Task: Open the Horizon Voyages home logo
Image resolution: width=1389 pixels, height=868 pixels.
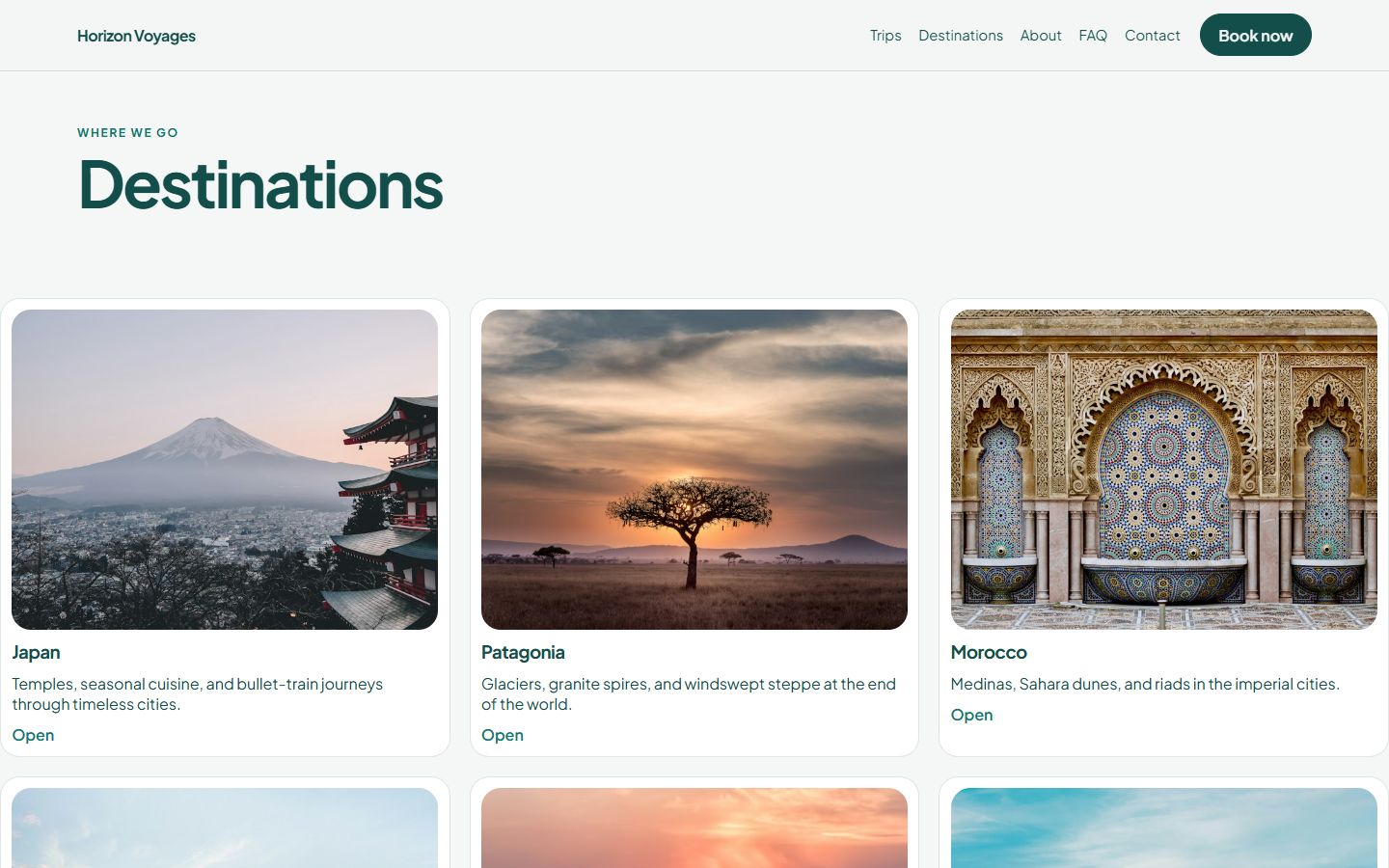Action: [136, 36]
